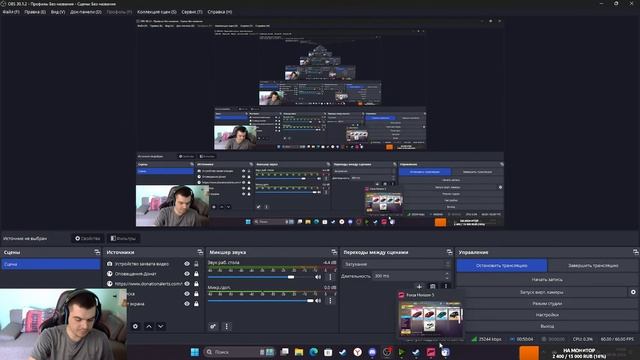Mute the Микр./доп. channel

[318, 301]
